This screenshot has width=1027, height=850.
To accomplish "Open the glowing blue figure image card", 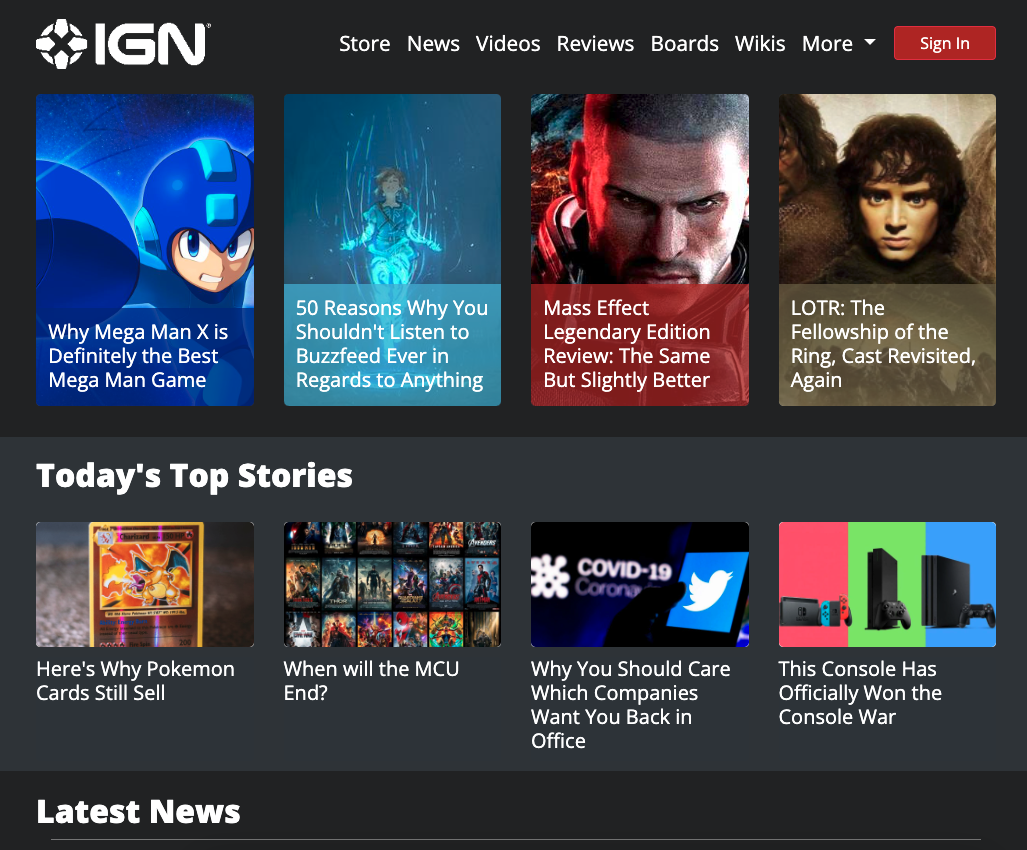I will (392, 189).
